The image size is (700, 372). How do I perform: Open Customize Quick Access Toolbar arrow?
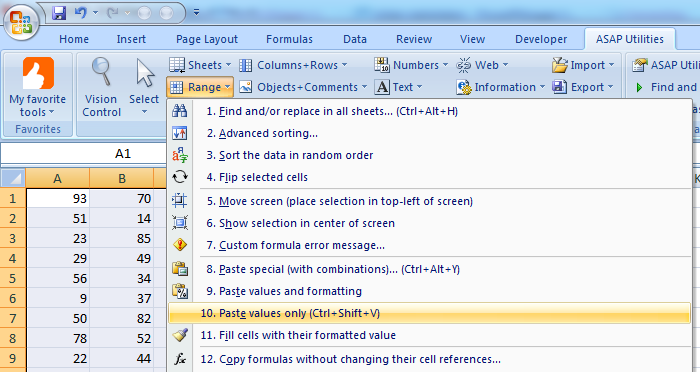click(x=196, y=13)
